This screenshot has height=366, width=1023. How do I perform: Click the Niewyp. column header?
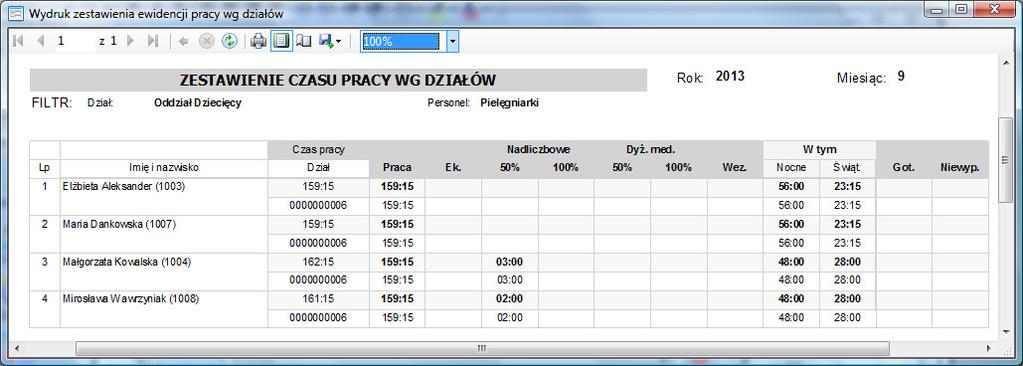(x=960, y=168)
